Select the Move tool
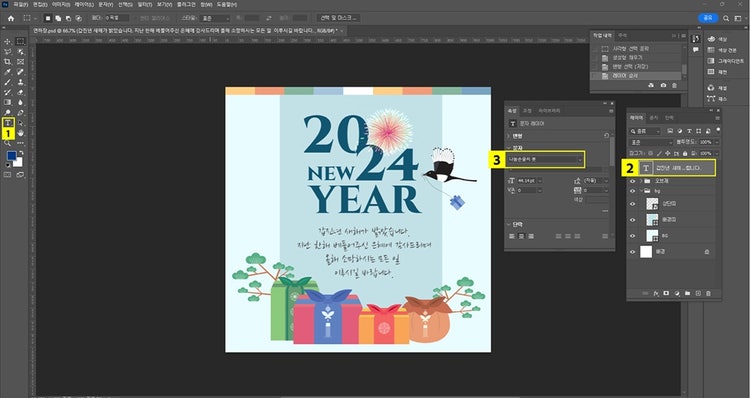The height and width of the screenshot is (398, 750). 8,42
